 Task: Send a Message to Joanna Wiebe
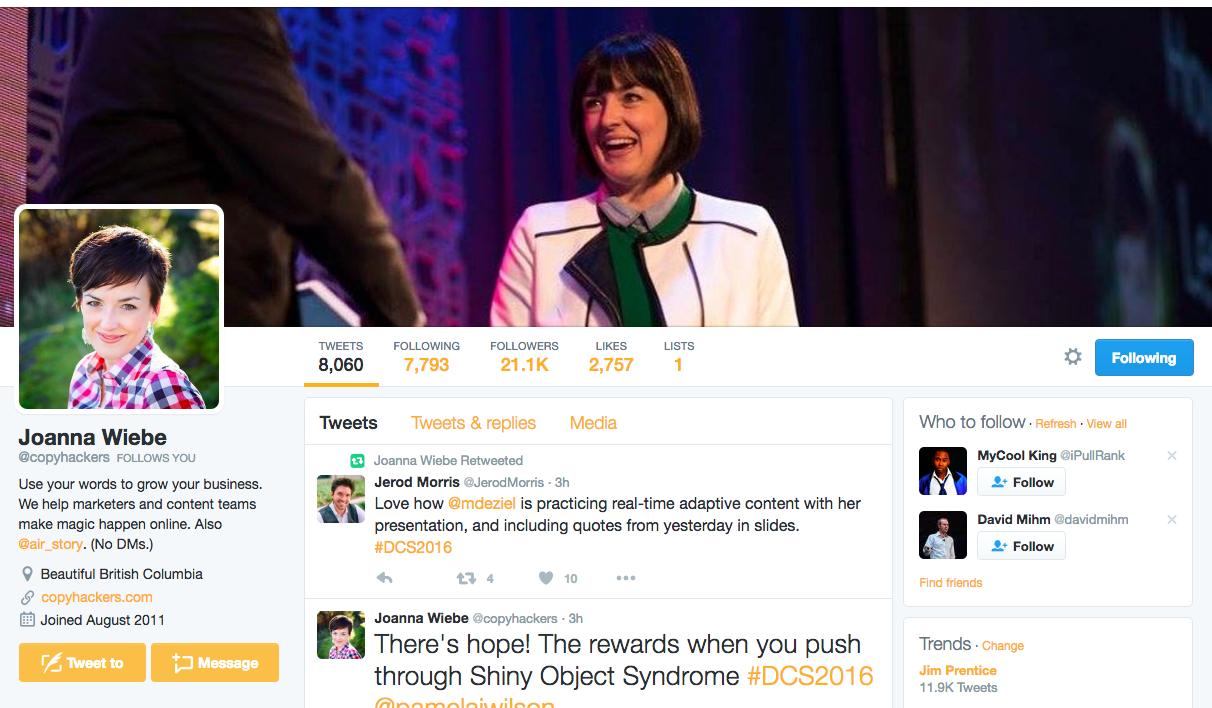[x=215, y=663]
